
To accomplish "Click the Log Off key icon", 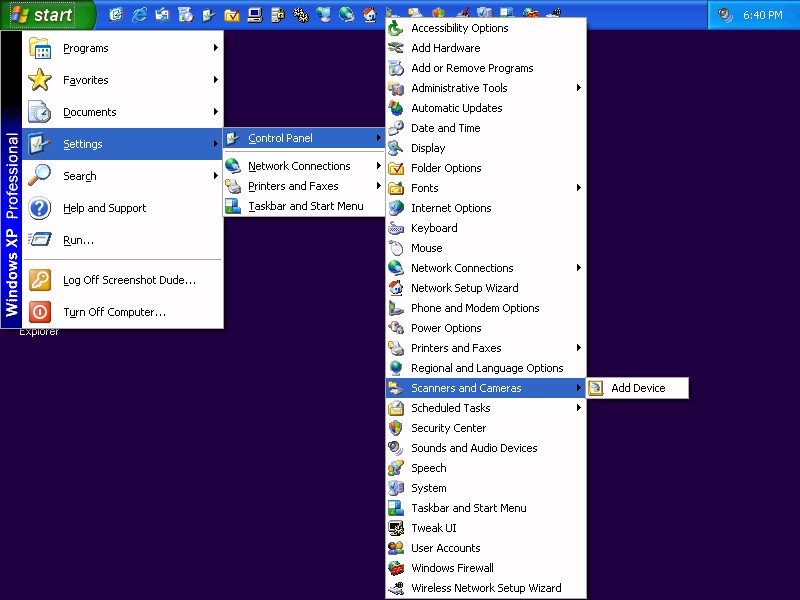I will tap(40, 280).
